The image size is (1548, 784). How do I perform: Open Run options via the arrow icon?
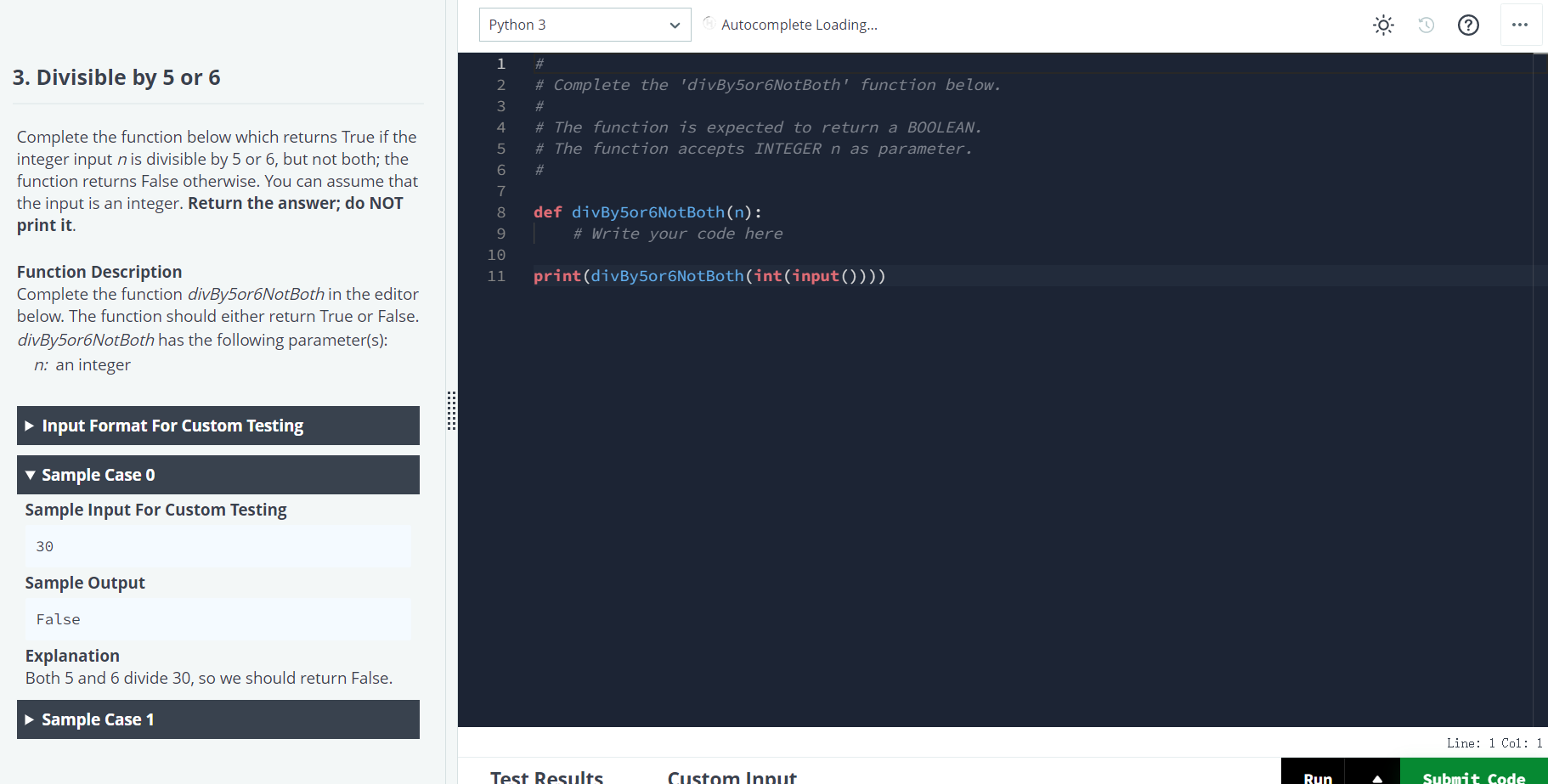tap(1376, 776)
